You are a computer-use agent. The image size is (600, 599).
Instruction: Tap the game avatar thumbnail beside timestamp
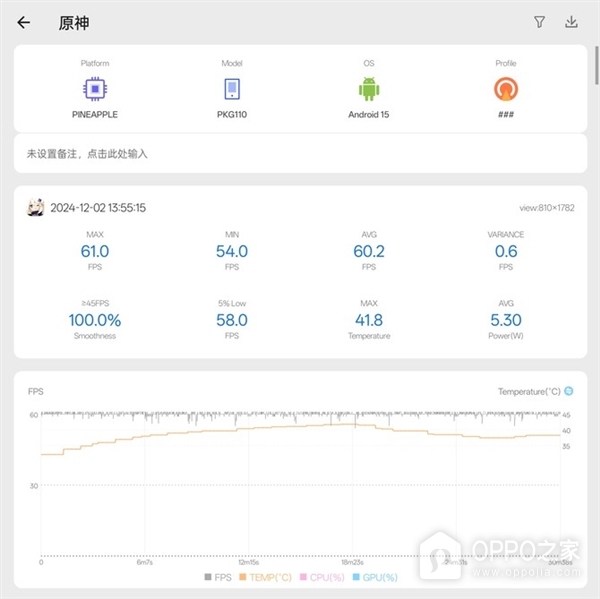pos(36,207)
